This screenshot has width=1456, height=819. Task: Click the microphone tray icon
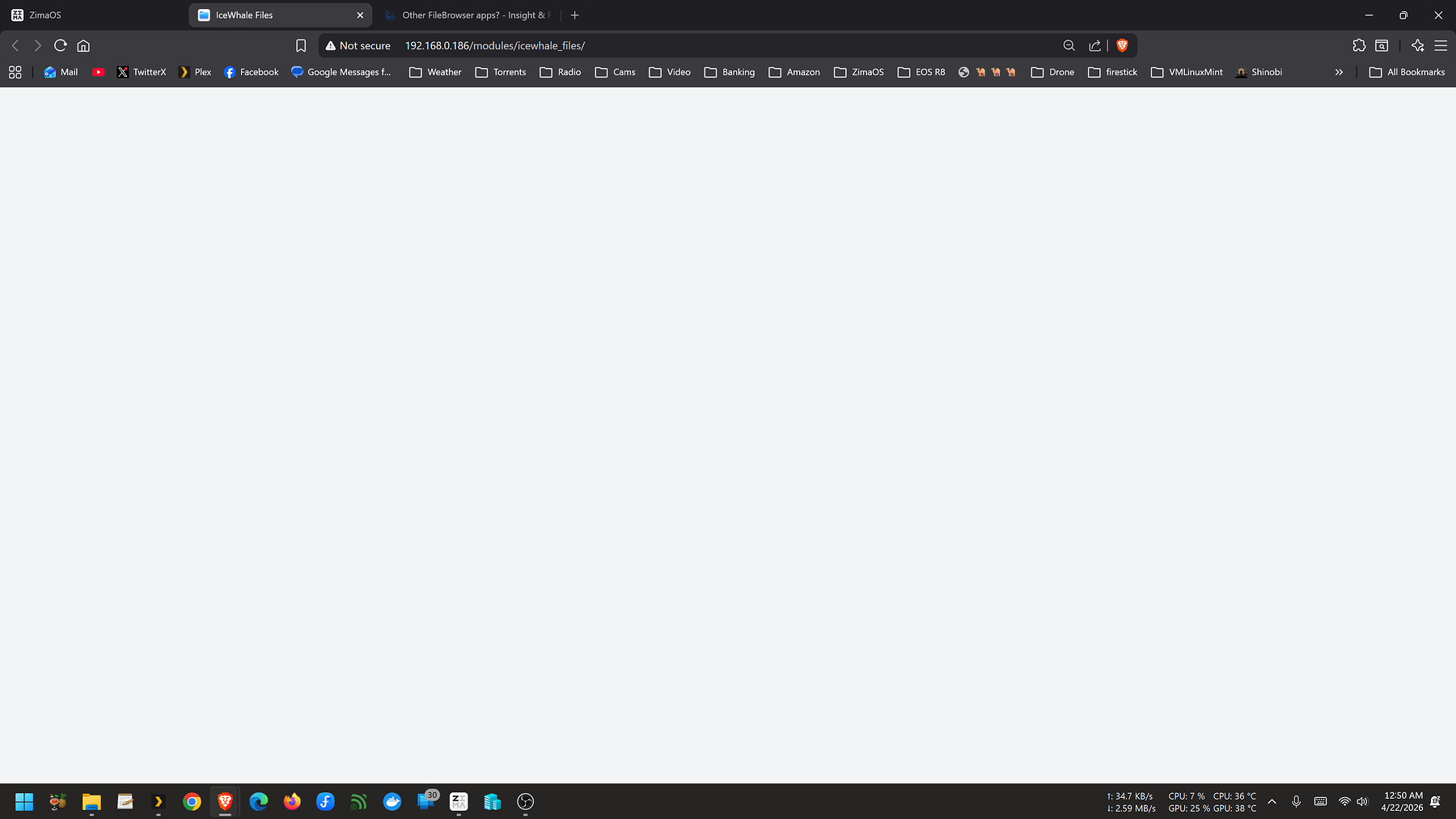[x=1296, y=802]
